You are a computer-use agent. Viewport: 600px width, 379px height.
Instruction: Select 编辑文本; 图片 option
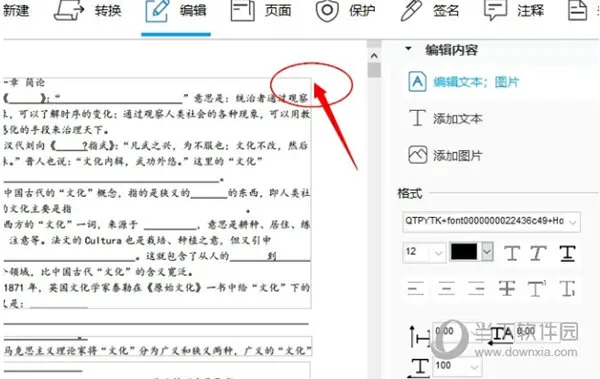[x=476, y=82]
